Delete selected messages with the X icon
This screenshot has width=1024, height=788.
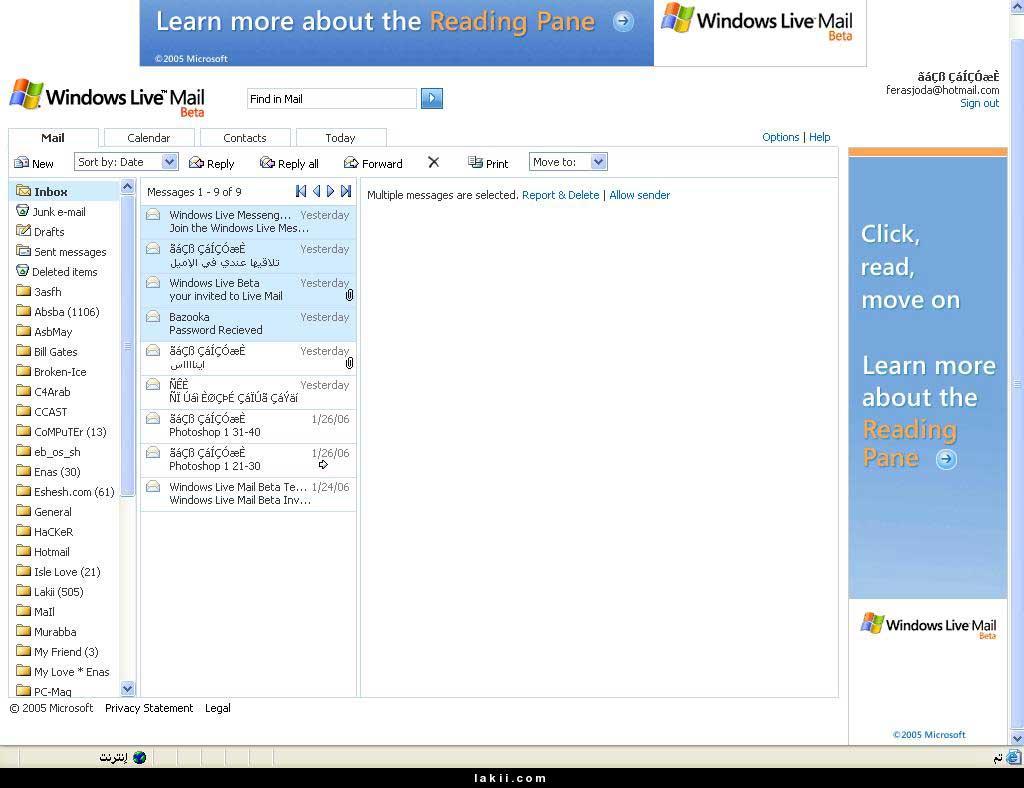coord(434,162)
